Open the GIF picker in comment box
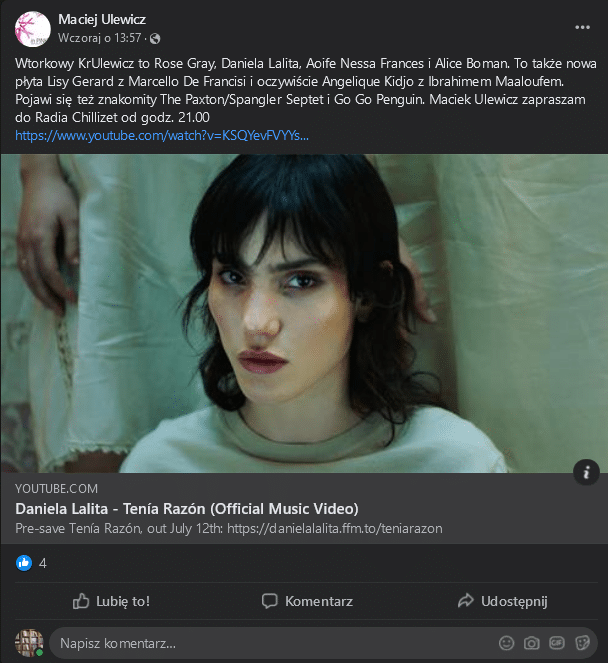 [x=557, y=643]
